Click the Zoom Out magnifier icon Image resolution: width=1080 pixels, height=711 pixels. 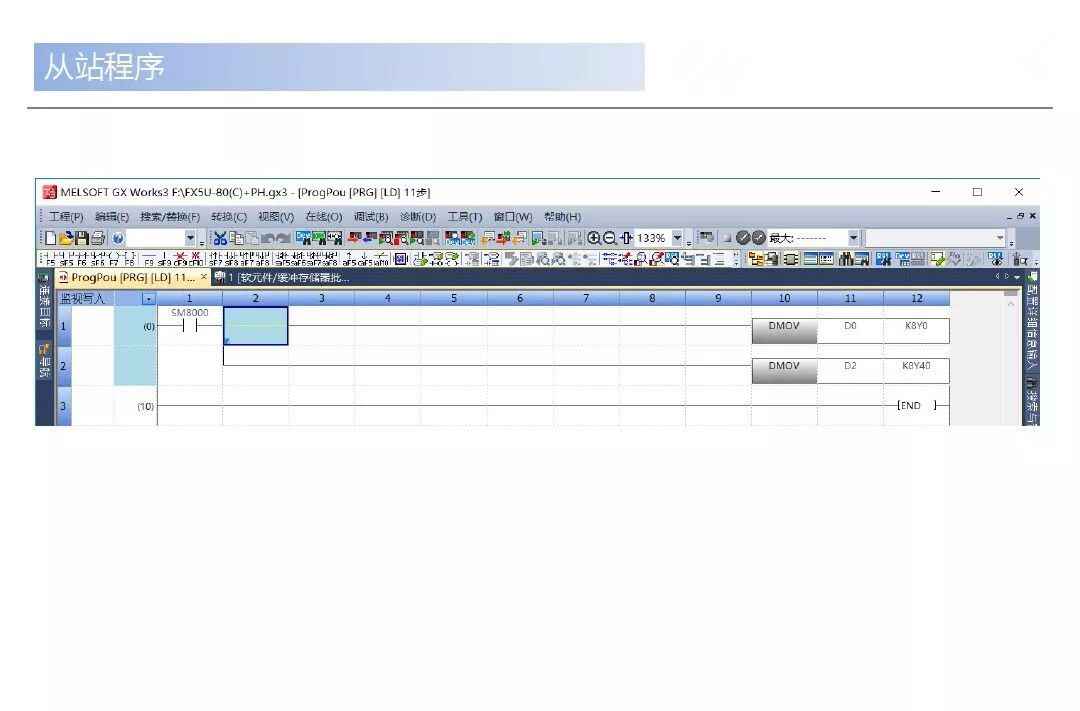pyautogui.click(x=610, y=238)
